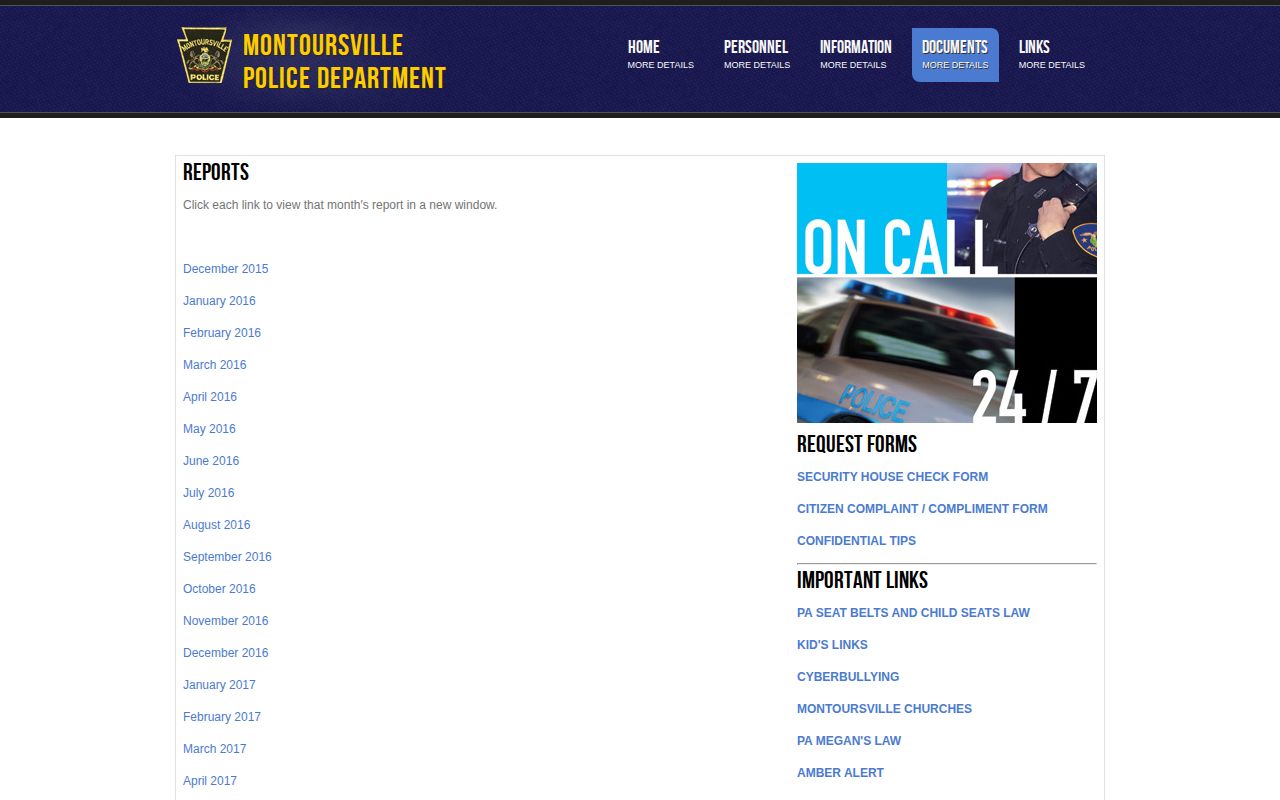
Task: Open the Amber Alert link
Action: (x=840, y=773)
